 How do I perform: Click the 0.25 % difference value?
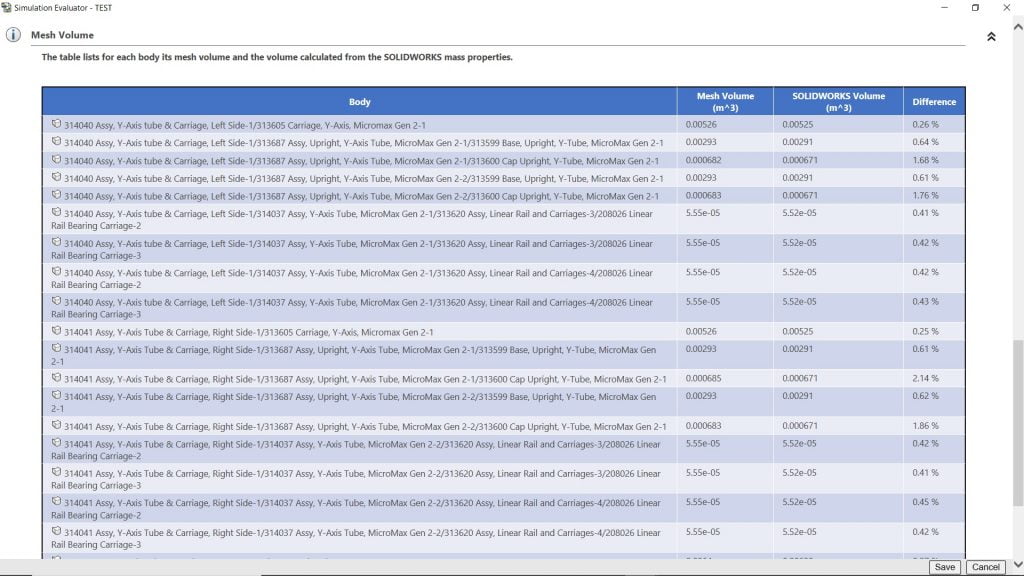pos(925,331)
